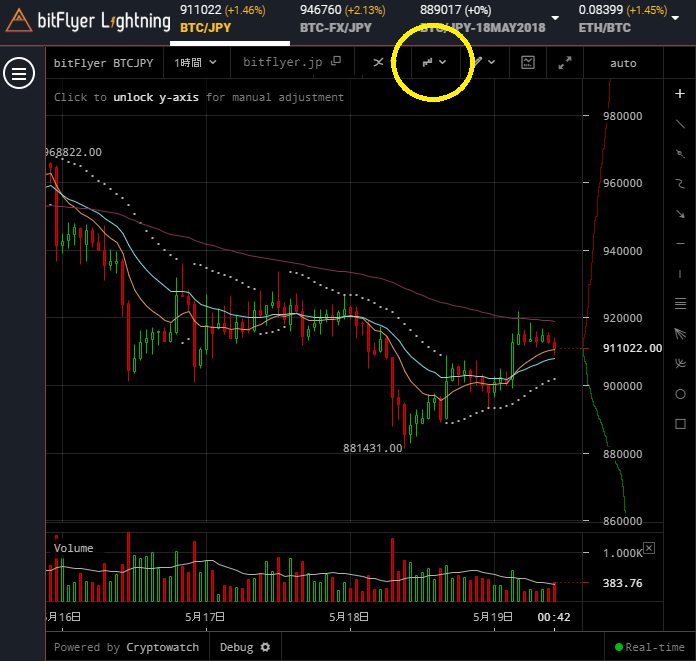Select the crosshair cursor tool
The height and width of the screenshot is (661, 696).
(x=680, y=93)
